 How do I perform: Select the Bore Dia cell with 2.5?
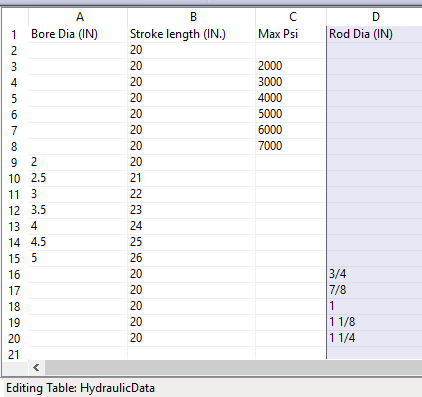[78, 178]
